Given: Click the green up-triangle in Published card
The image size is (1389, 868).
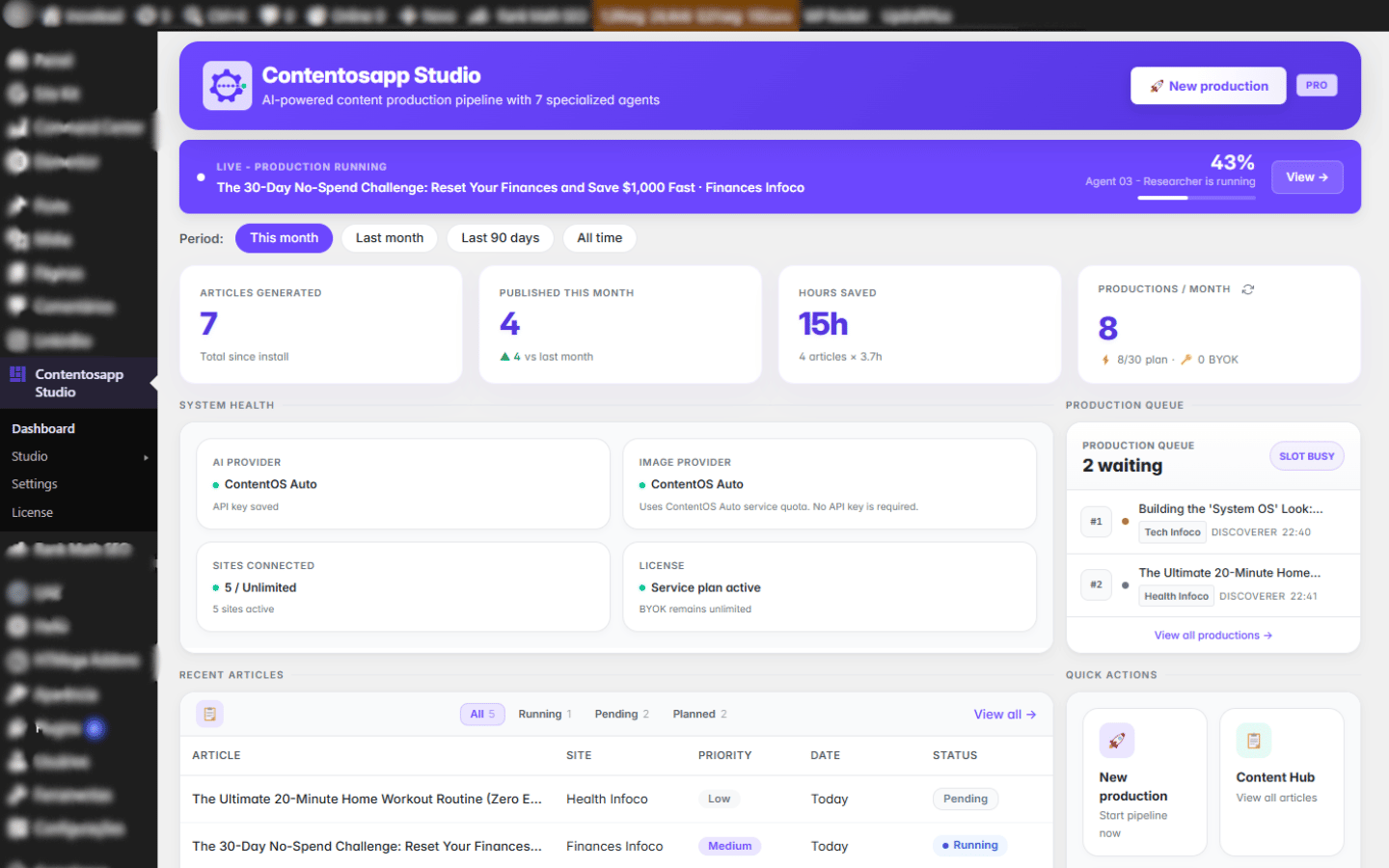Looking at the screenshot, I should pos(504,357).
